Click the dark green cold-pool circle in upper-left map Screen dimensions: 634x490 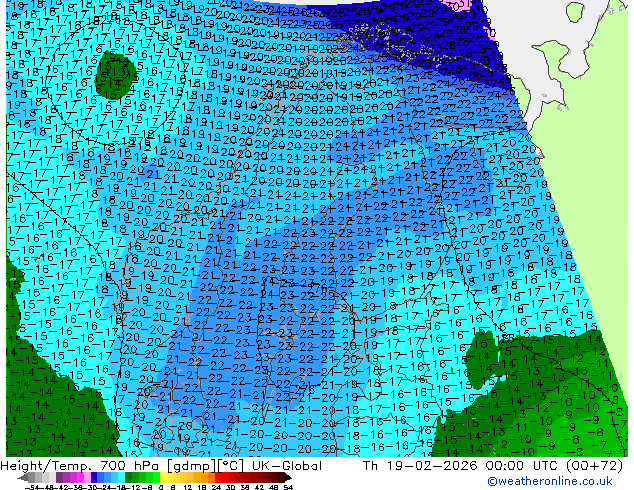coord(117,75)
